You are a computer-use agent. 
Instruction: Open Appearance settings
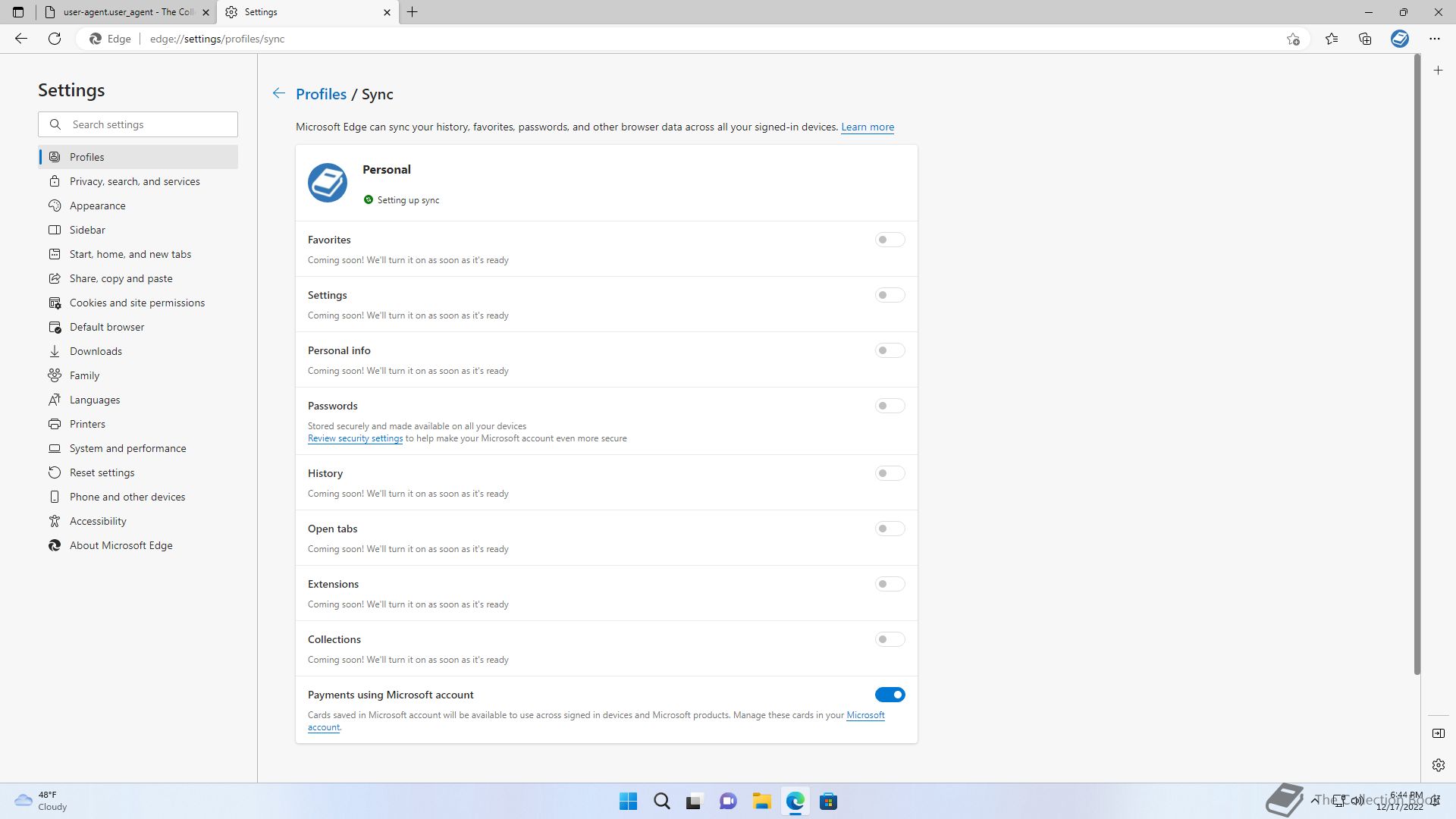(x=138, y=206)
